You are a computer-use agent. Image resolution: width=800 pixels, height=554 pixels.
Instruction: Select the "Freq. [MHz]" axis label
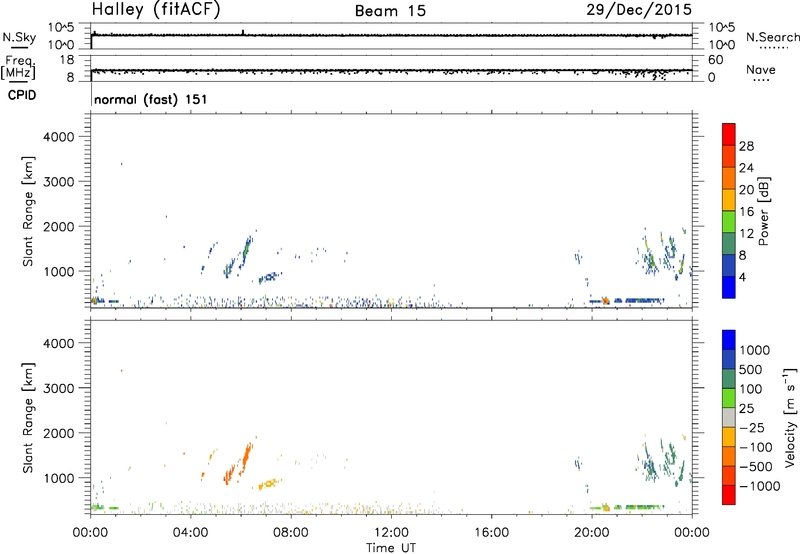pos(18,67)
